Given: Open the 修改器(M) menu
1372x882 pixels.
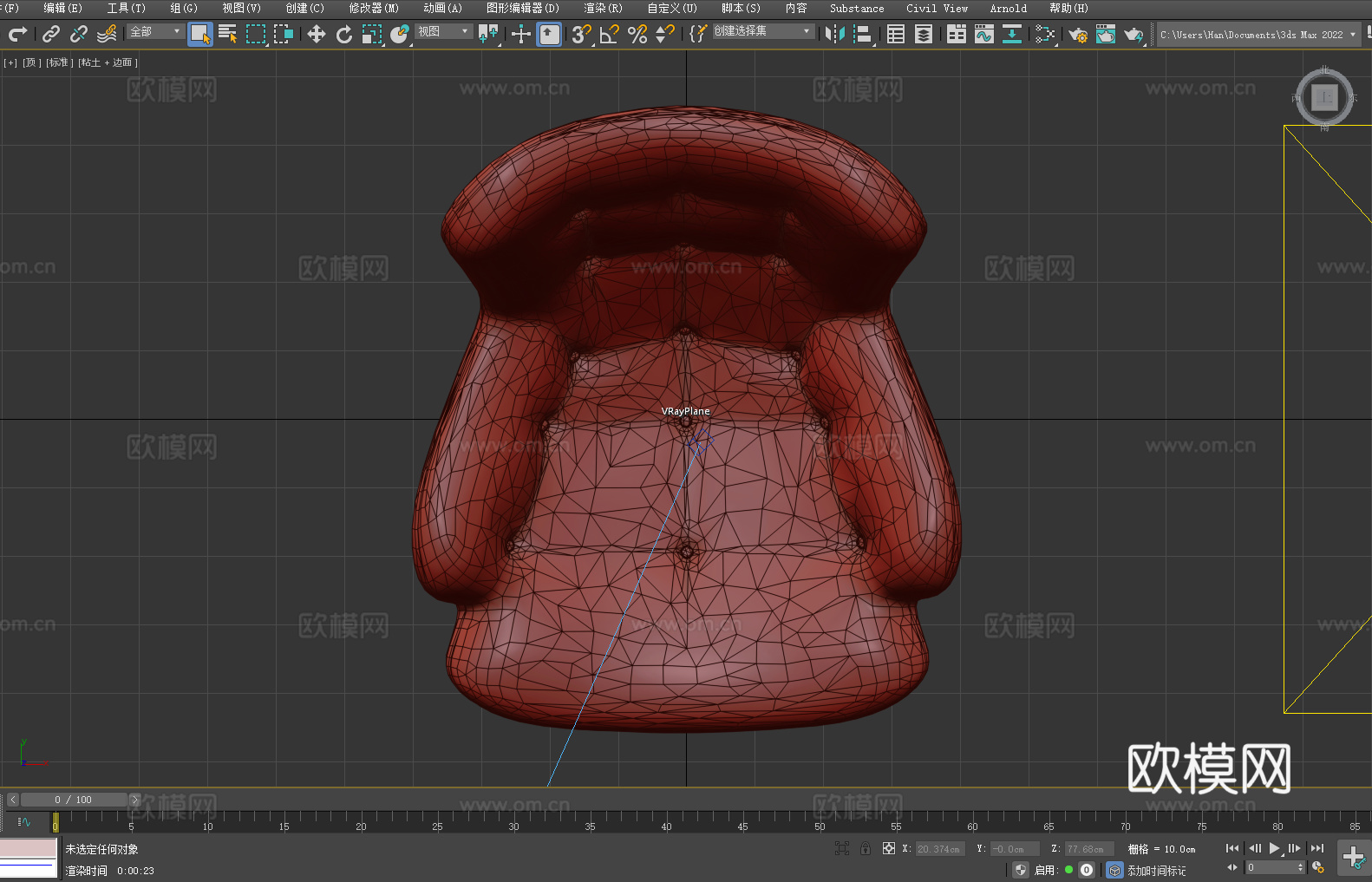Looking at the screenshot, I should (374, 8).
